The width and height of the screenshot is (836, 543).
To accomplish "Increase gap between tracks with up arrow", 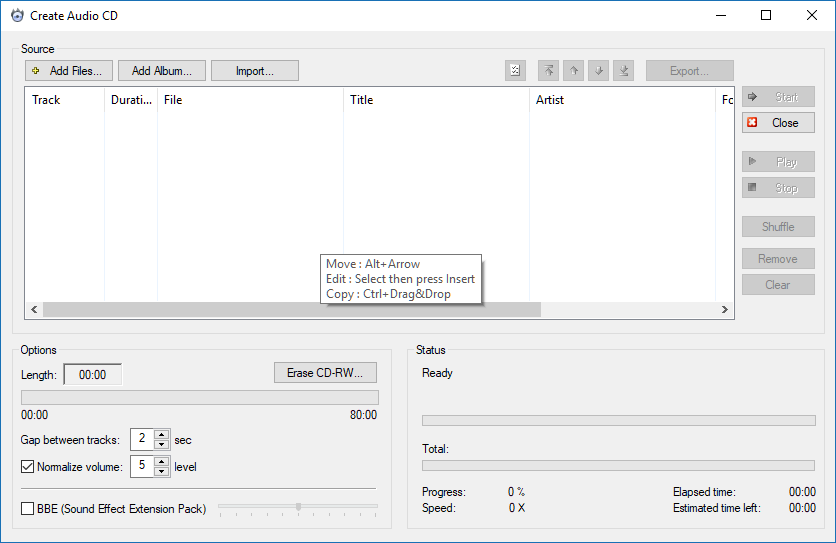I will pyautogui.click(x=161, y=434).
